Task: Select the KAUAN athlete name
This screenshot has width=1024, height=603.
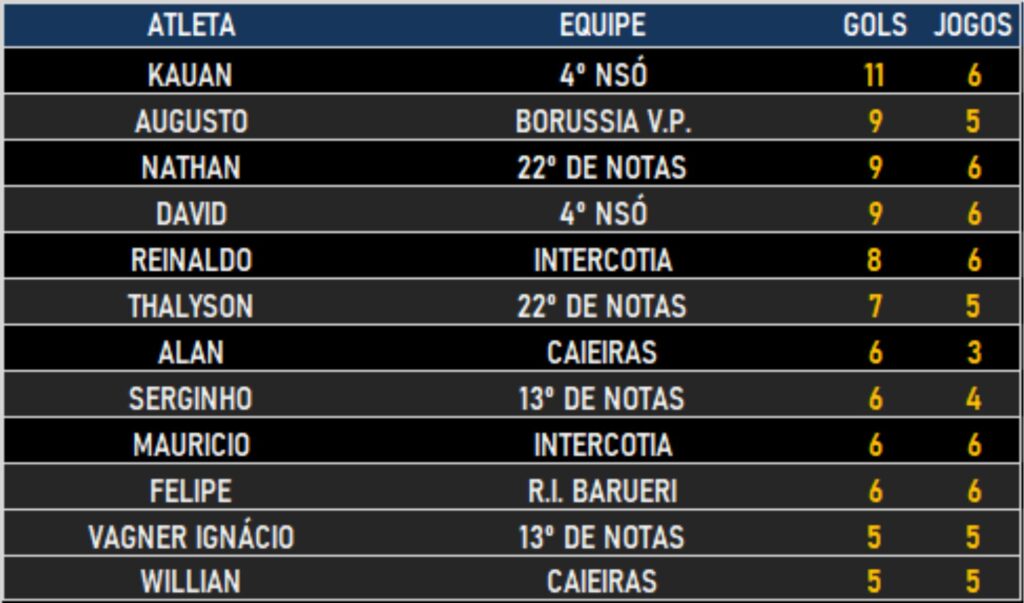Action: 190,74
